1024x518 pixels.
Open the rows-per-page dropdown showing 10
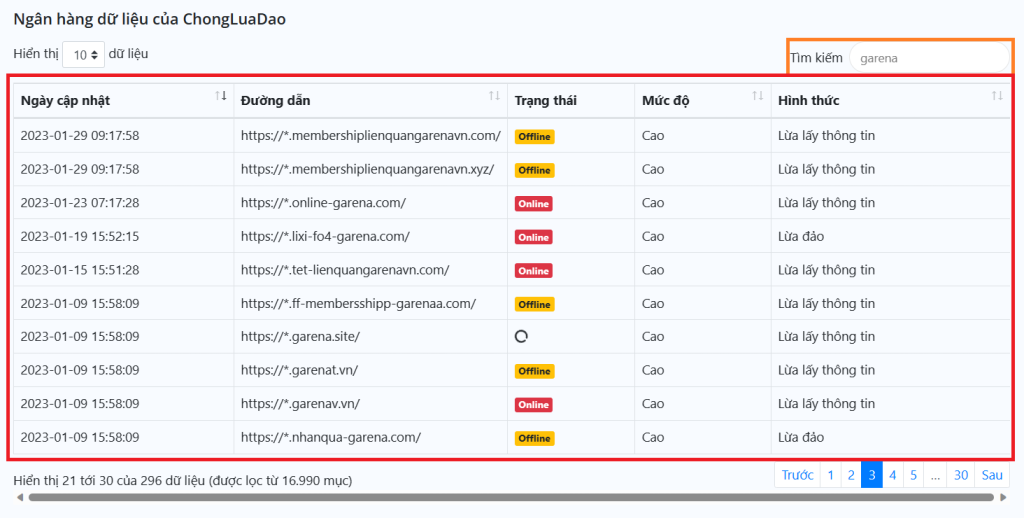83,55
